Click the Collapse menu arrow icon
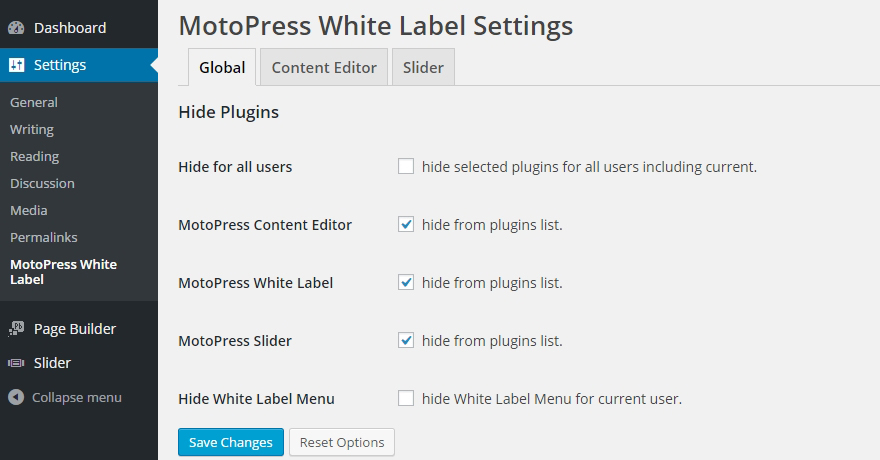The image size is (880, 460). pyautogui.click(x=16, y=397)
